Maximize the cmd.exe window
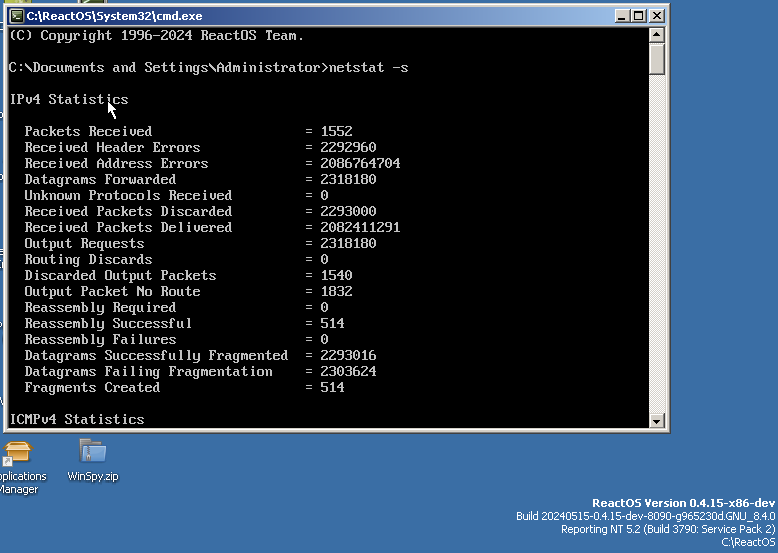The image size is (778, 553). 638,16
